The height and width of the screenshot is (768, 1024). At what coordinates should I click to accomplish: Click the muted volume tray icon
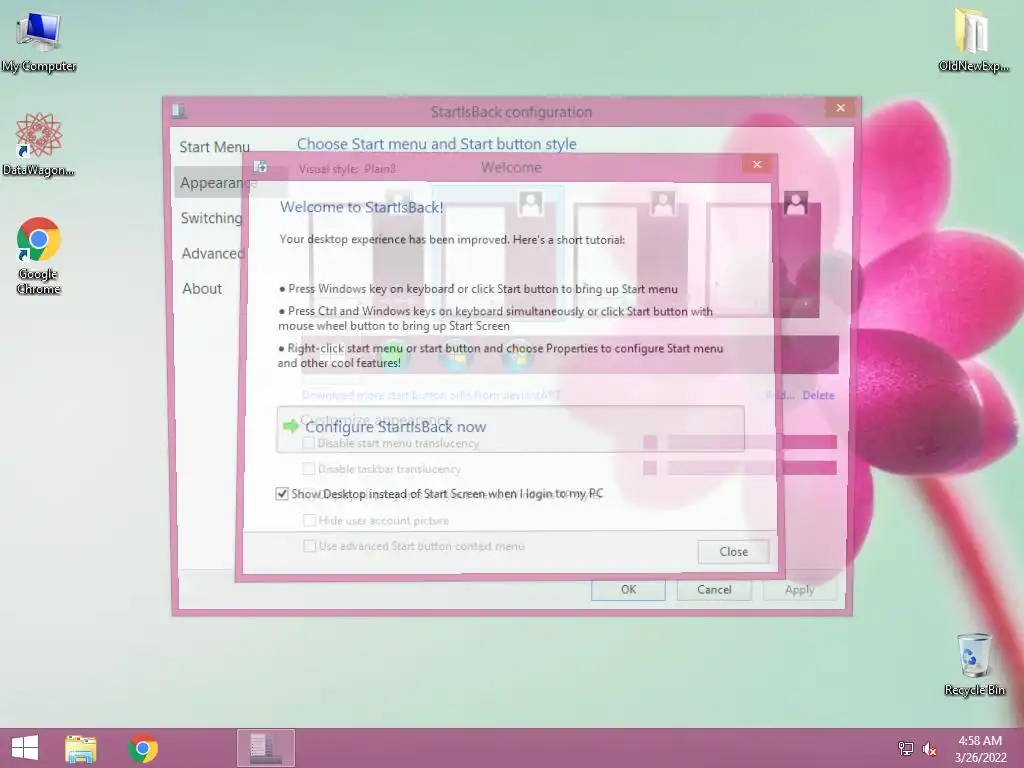coord(929,749)
